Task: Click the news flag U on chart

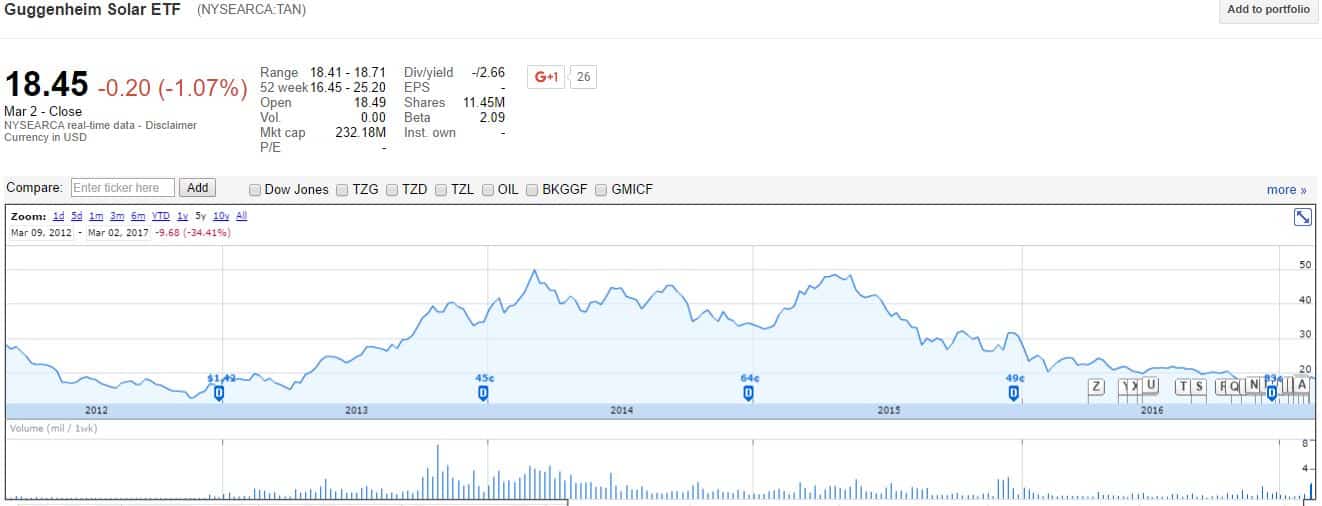Action: pos(1151,385)
